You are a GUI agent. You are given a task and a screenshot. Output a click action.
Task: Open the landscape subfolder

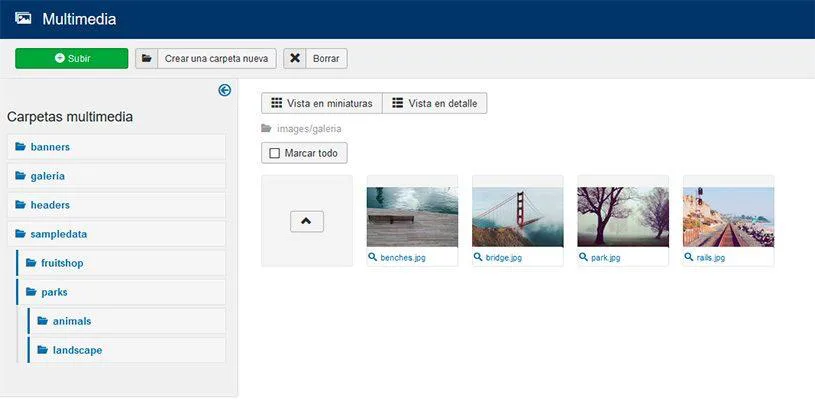(x=76, y=350)
